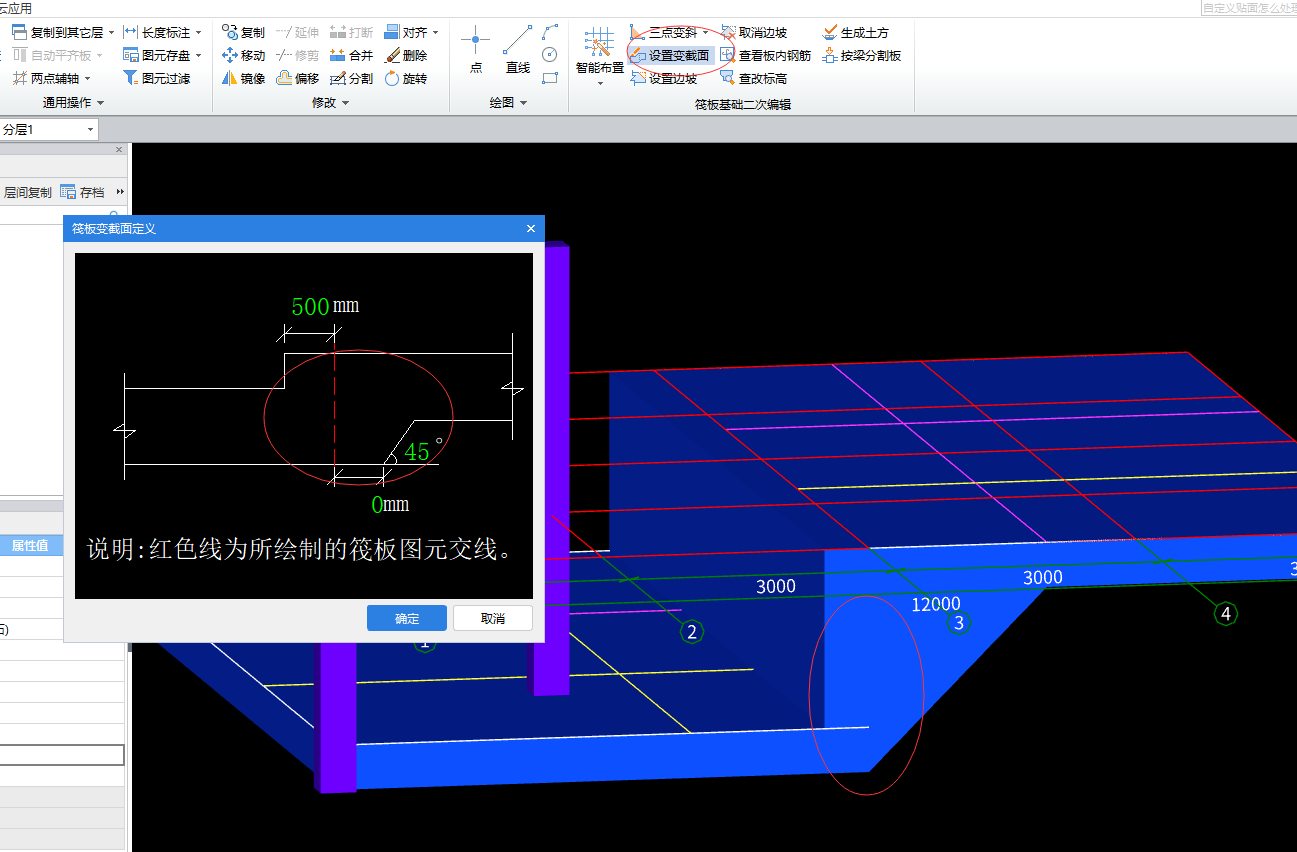Image resolution: width=1297 pixels, height=852 pixels.
Task: Click 复制到其它层 (copy to other layer) tool
Action: [x=57, y=33]
